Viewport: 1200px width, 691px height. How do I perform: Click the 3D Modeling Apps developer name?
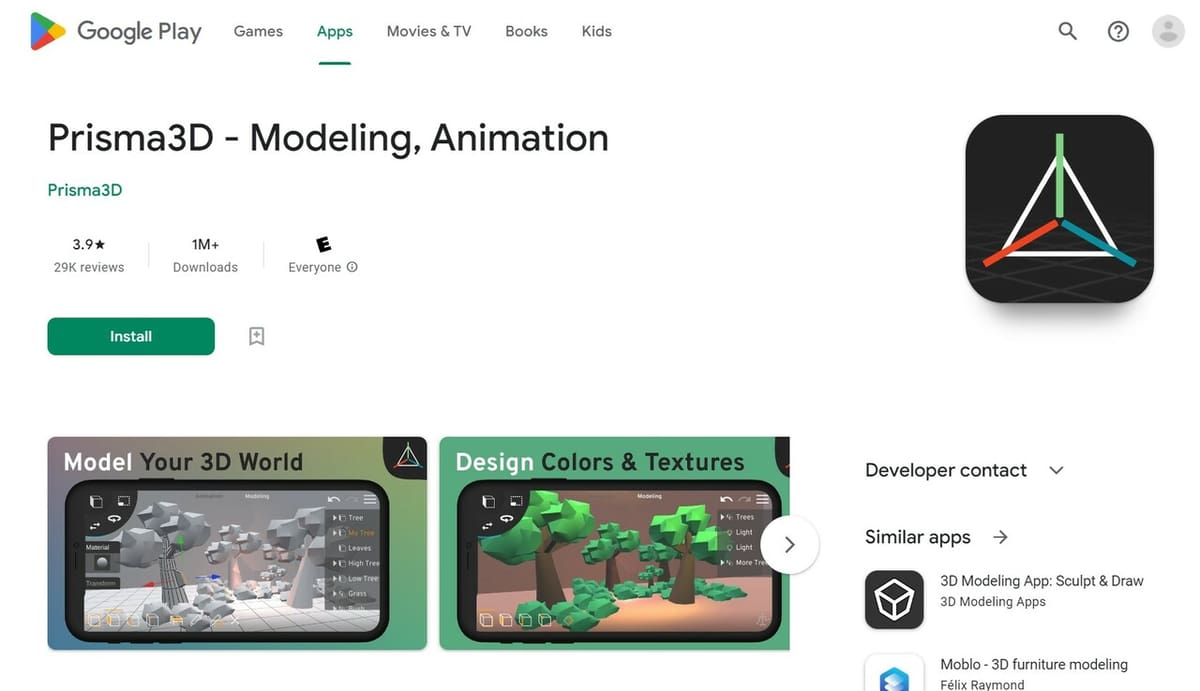coord(993,602)
